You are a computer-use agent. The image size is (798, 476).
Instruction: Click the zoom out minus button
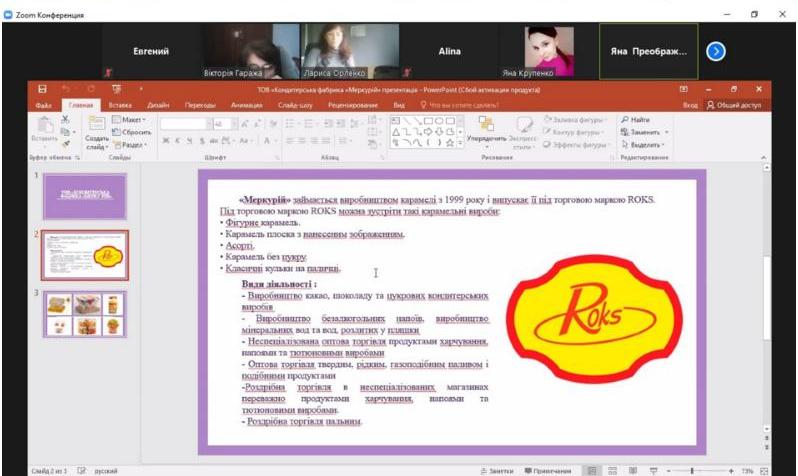pos(669,471)
